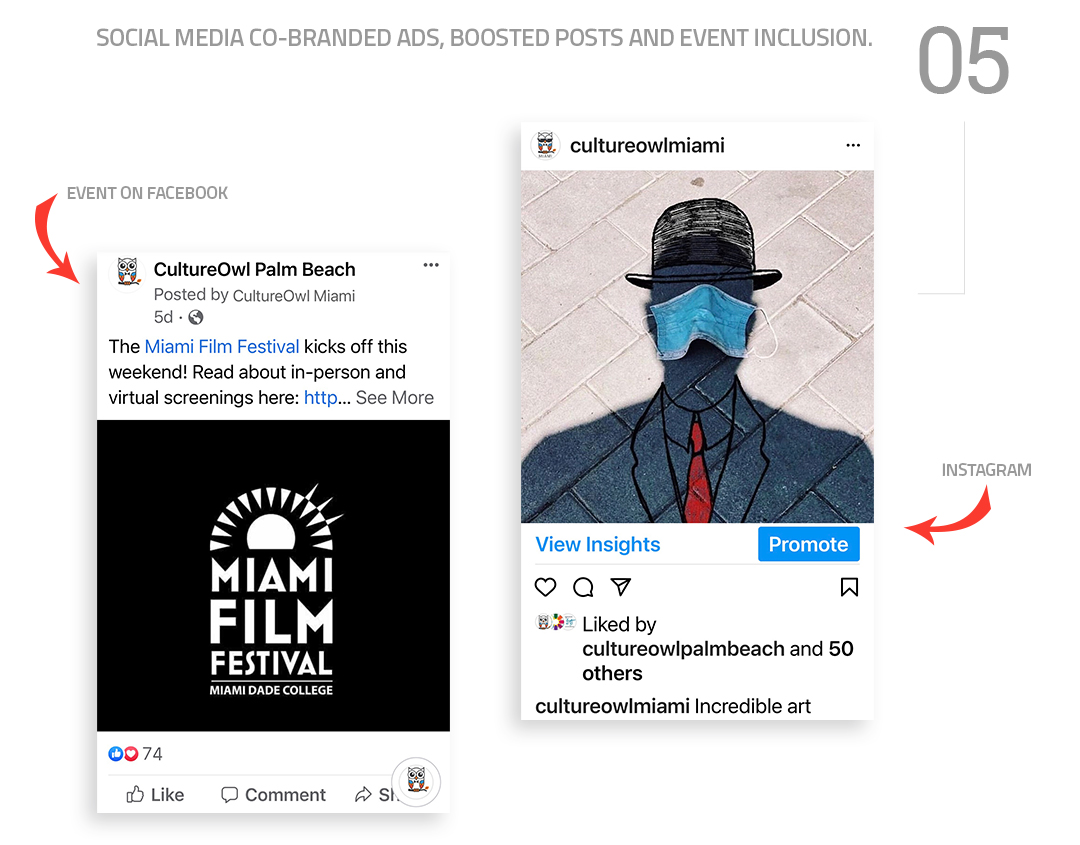Open the CultureOwl Palm Beach profile picture
Screen dimensions: 1080x845
127,273
